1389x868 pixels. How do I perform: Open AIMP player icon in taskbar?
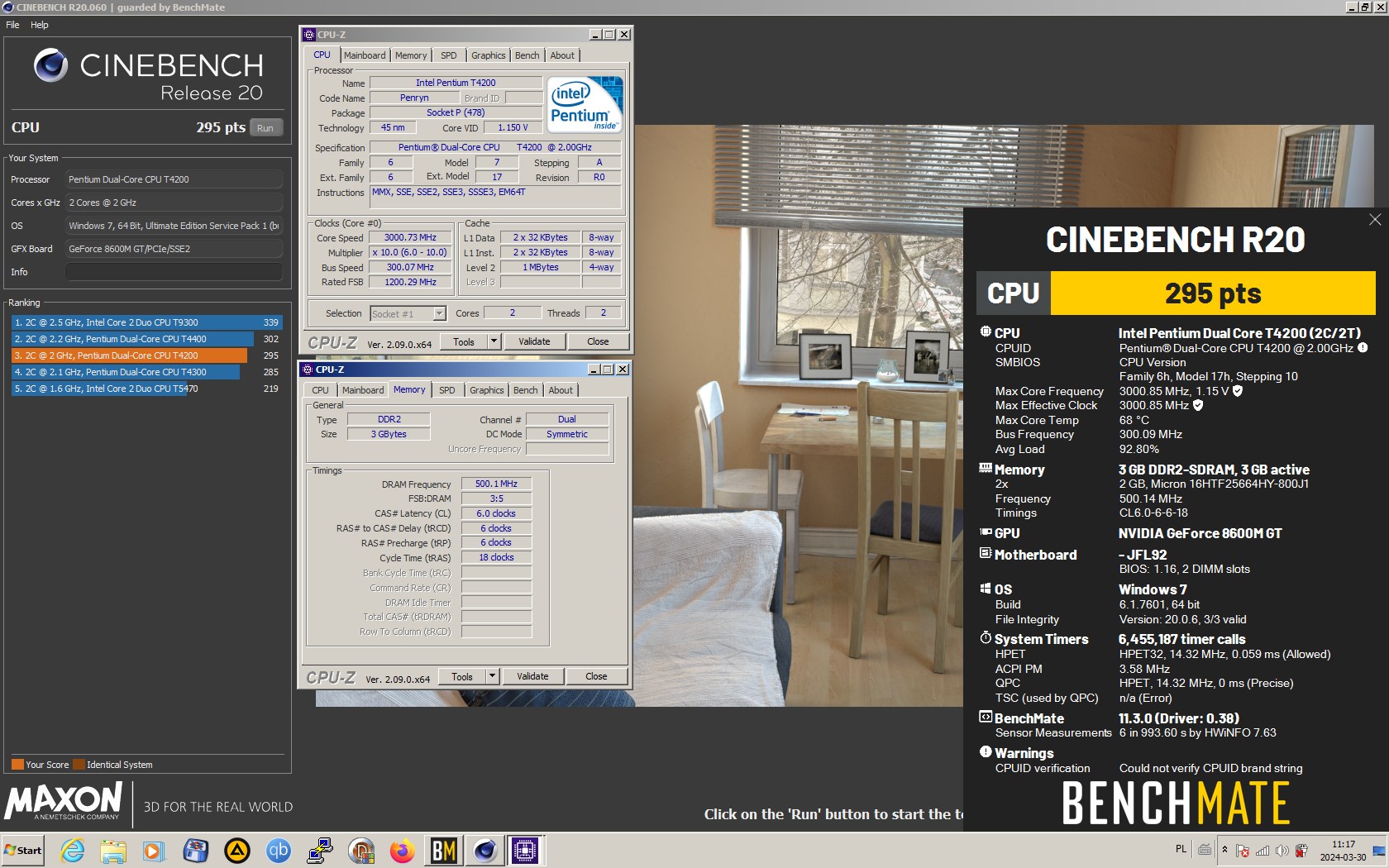[x=237, y=850]
